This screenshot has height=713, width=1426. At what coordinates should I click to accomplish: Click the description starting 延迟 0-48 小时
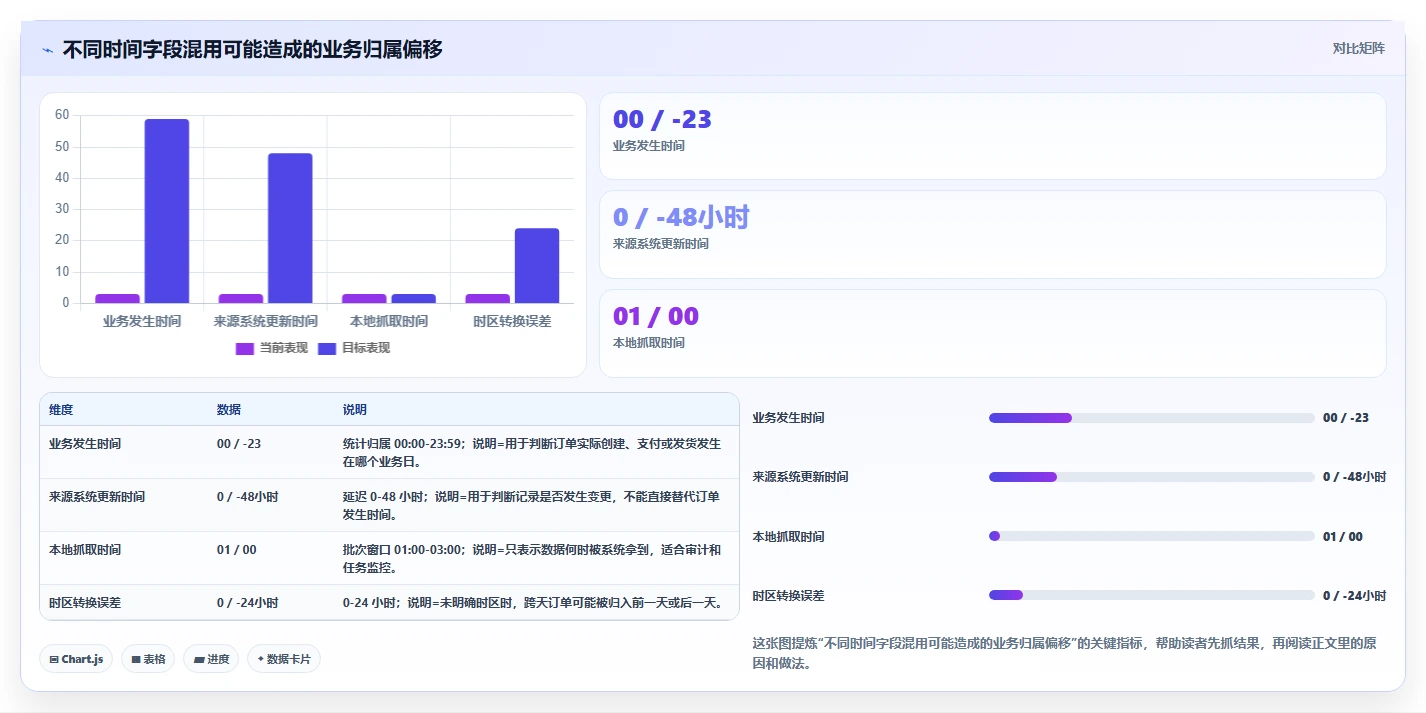[x=532, y=505]
